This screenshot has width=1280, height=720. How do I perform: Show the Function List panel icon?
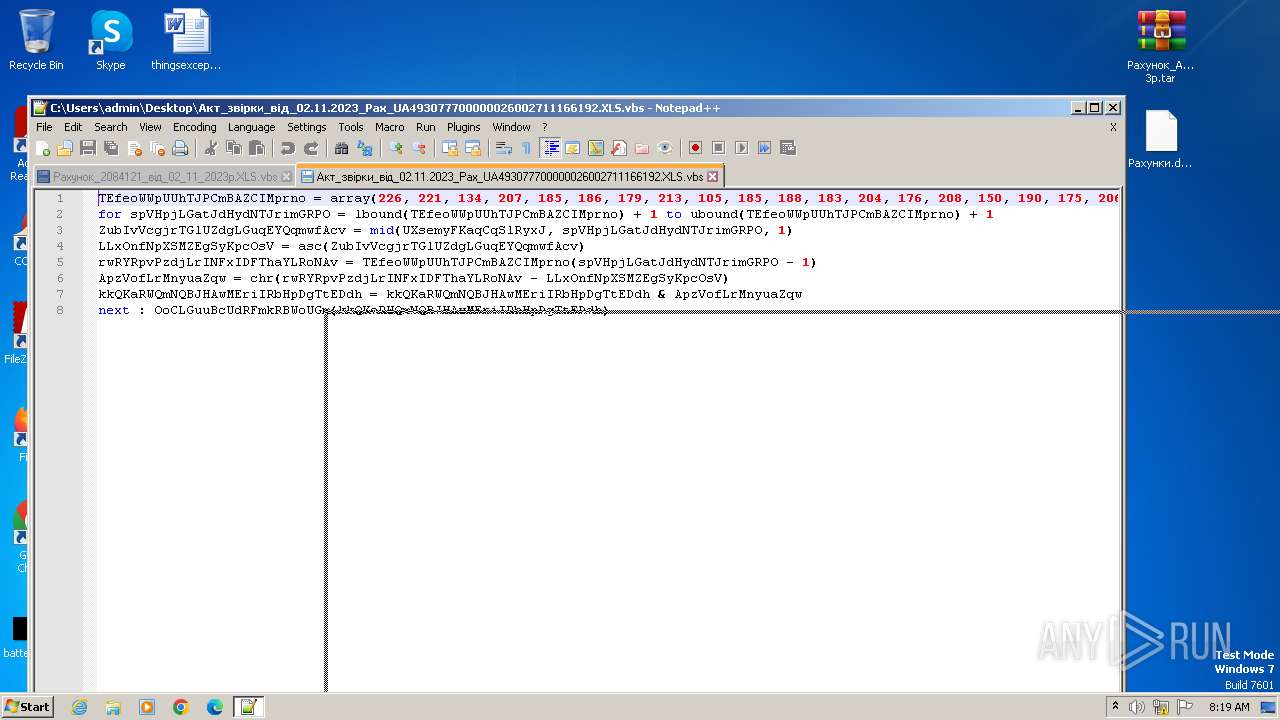coord(619,148)
